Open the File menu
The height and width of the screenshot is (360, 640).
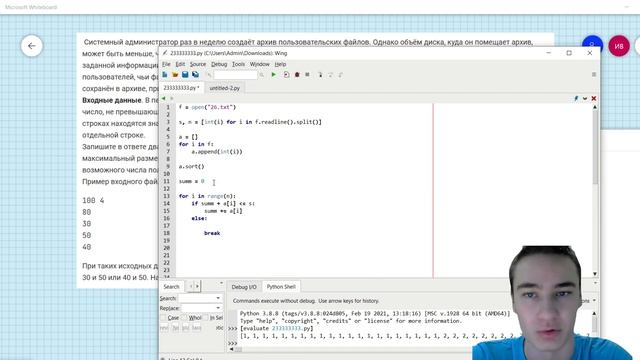pos(166,64)
